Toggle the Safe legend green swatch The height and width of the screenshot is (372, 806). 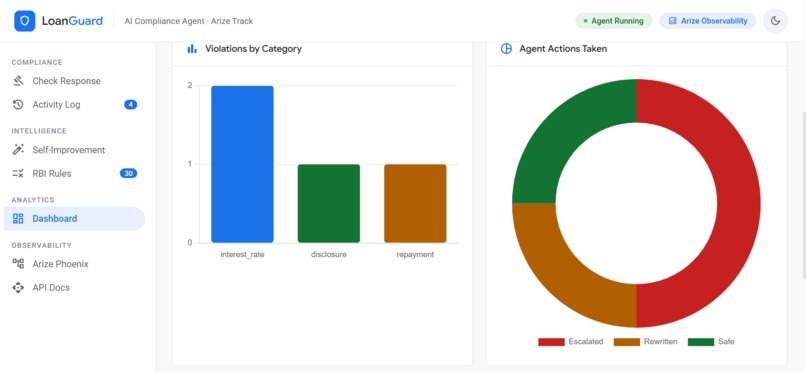701,342
